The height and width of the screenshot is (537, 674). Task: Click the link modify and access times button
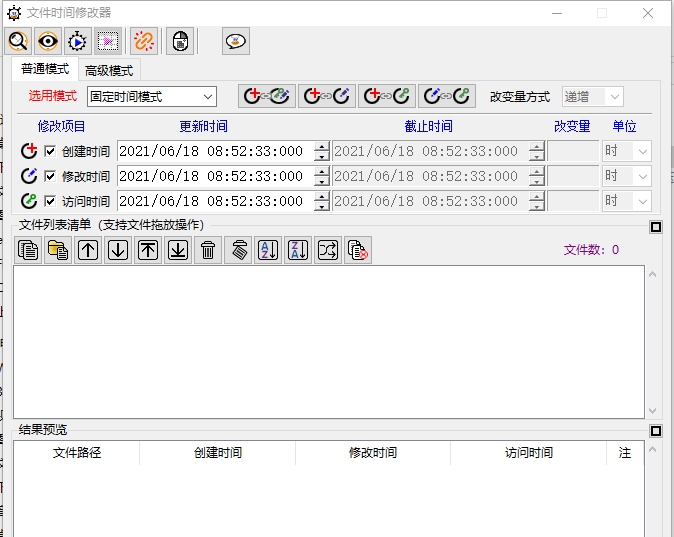(447, 95)
